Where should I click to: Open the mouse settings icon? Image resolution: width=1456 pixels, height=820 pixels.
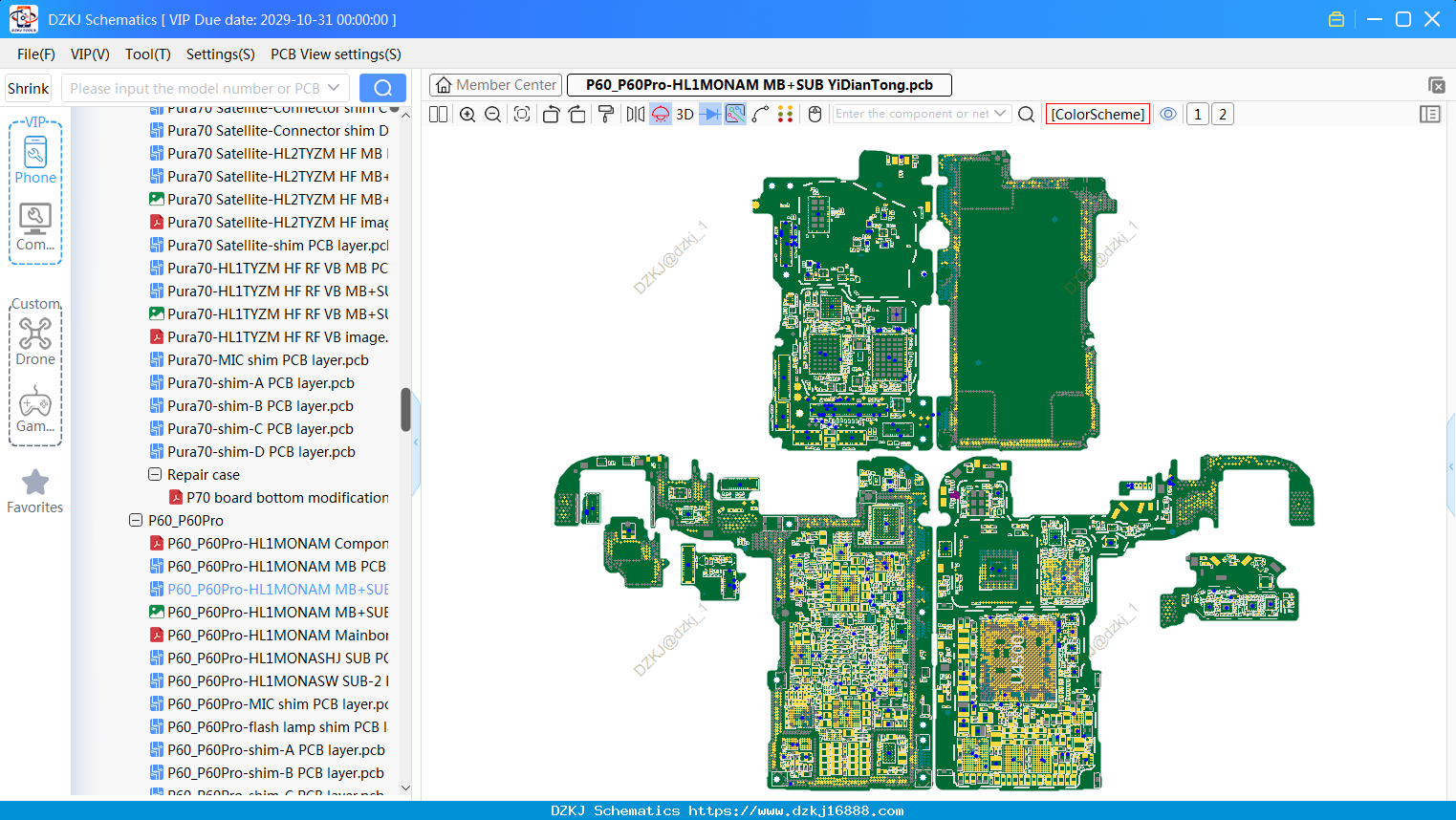pos(815,115)
